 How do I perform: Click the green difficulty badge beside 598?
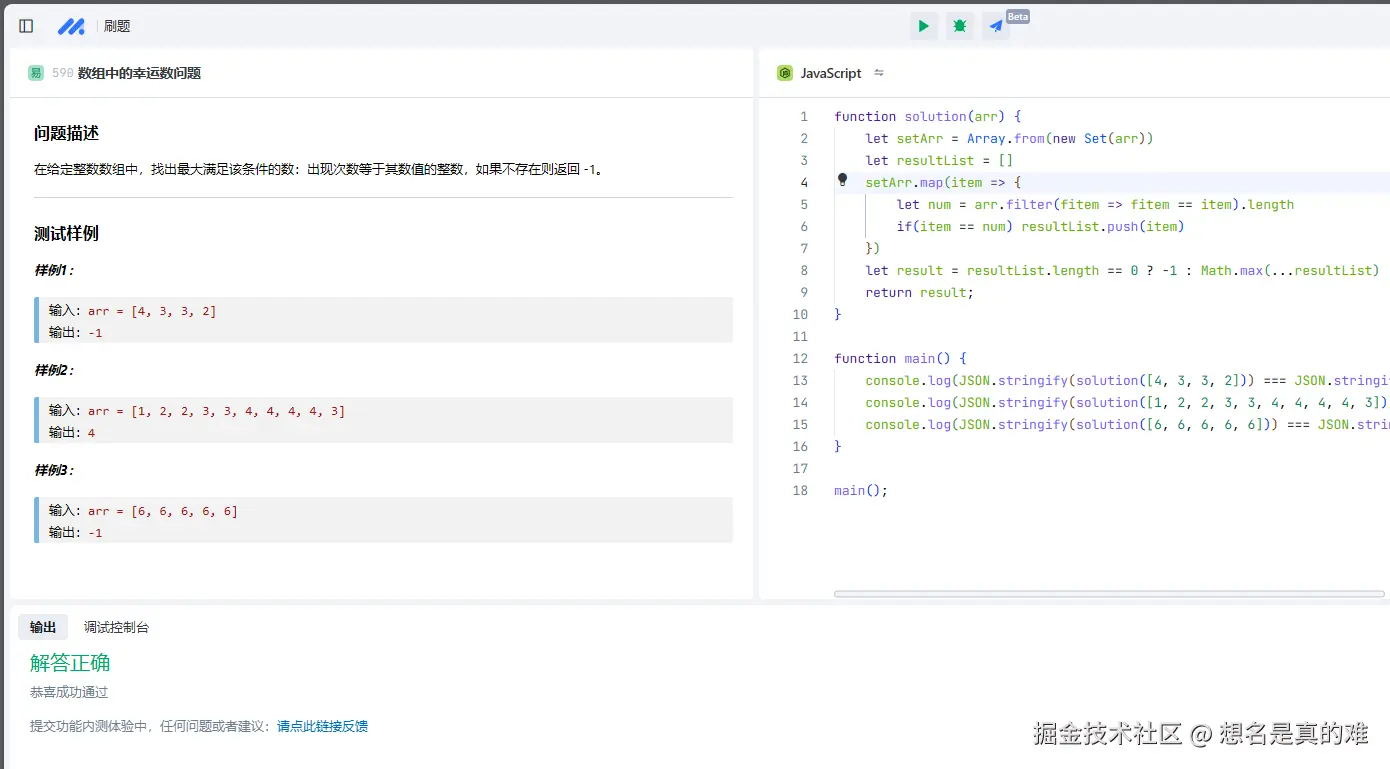36,73
